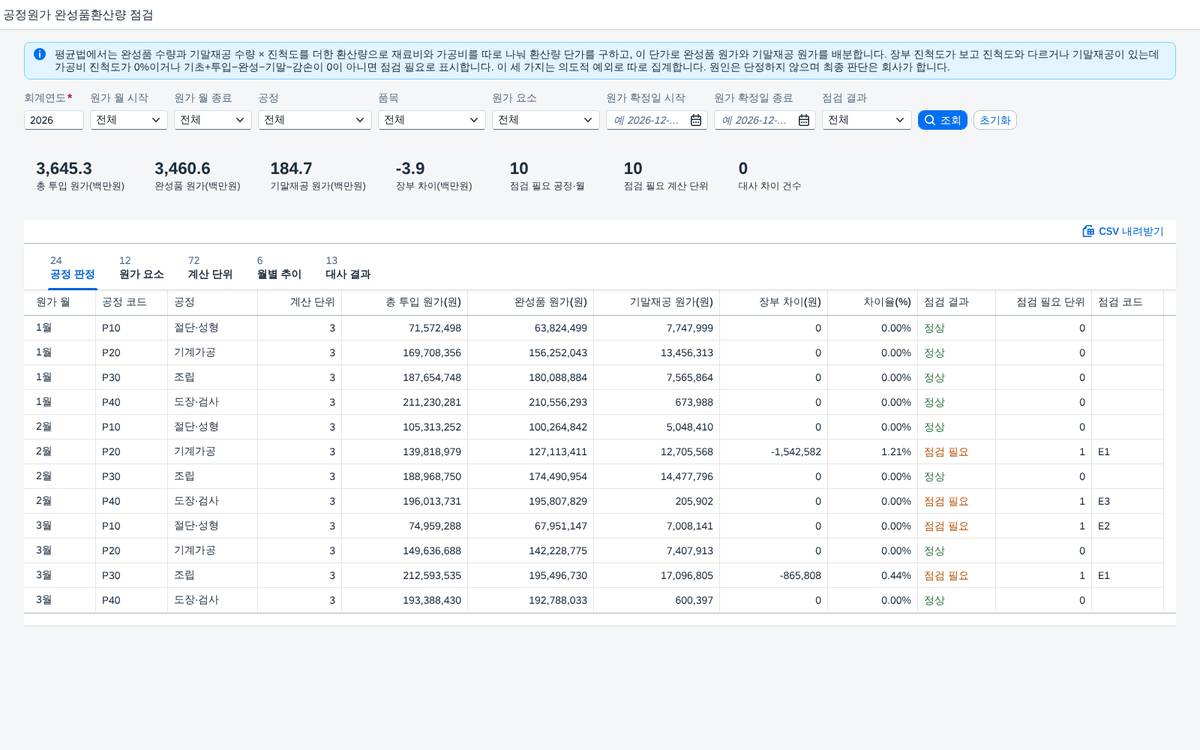Expand the 공정 filter dropdown

315,120
